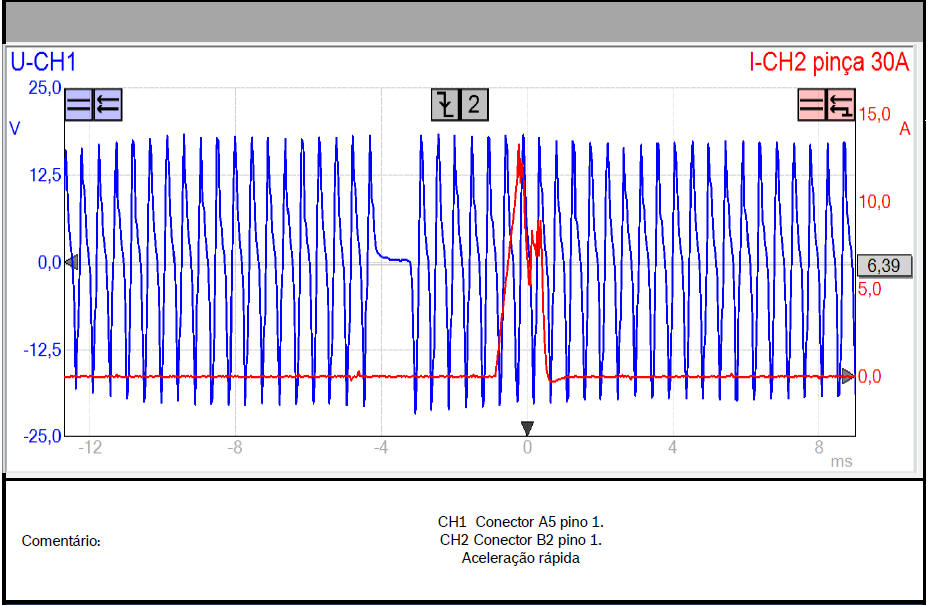Viewport: 931px width, 605px height.
Task: Click the Comentário label
Action: [x=61, y=541]
